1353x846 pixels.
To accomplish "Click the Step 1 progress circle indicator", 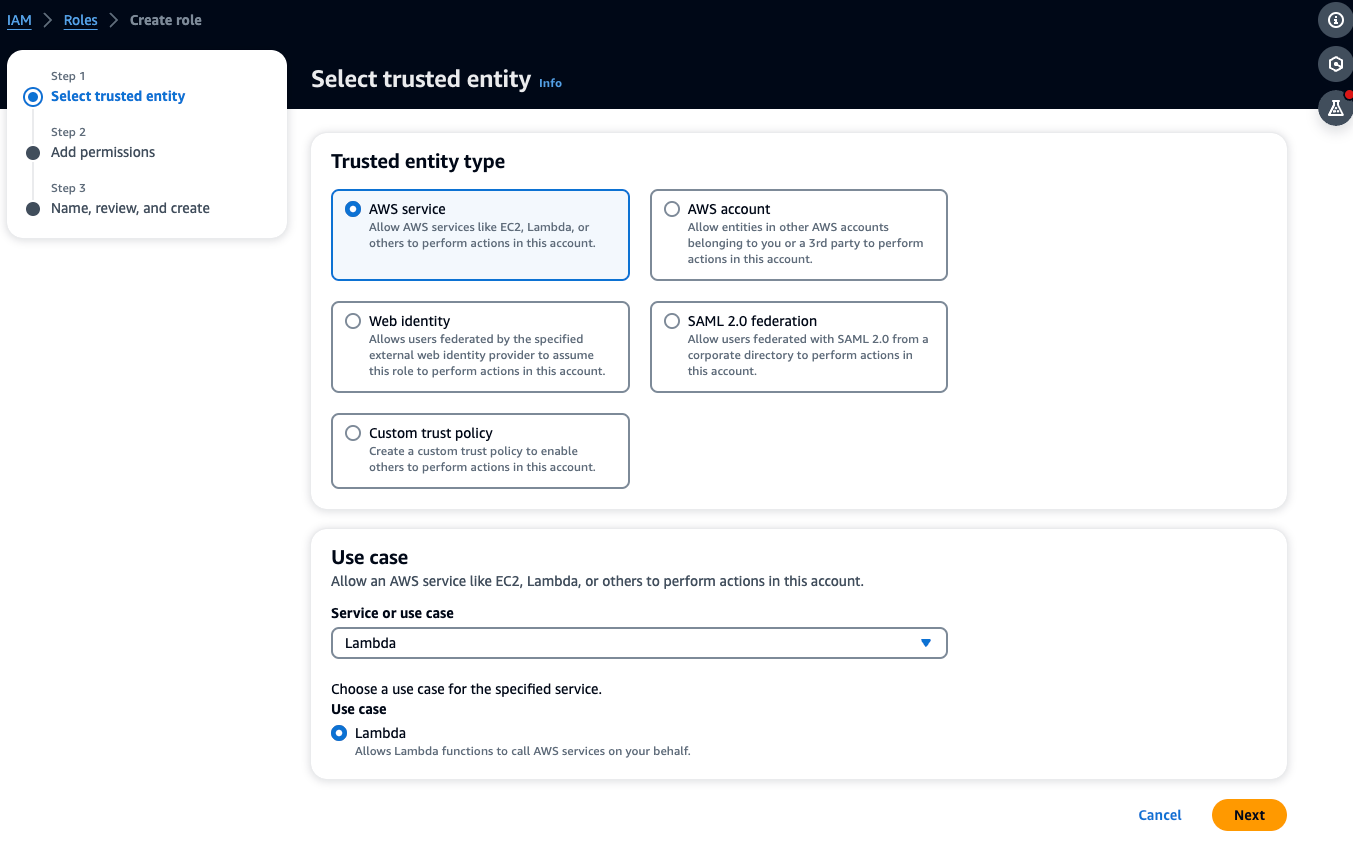I will (x=32, y=96).
